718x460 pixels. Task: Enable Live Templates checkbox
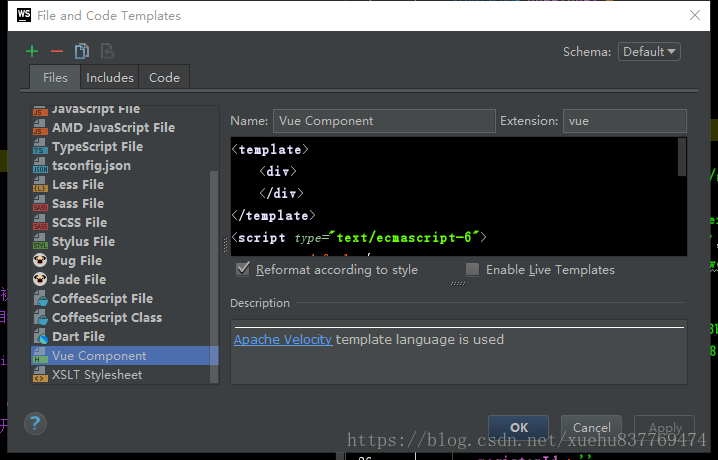coord(472,270)
